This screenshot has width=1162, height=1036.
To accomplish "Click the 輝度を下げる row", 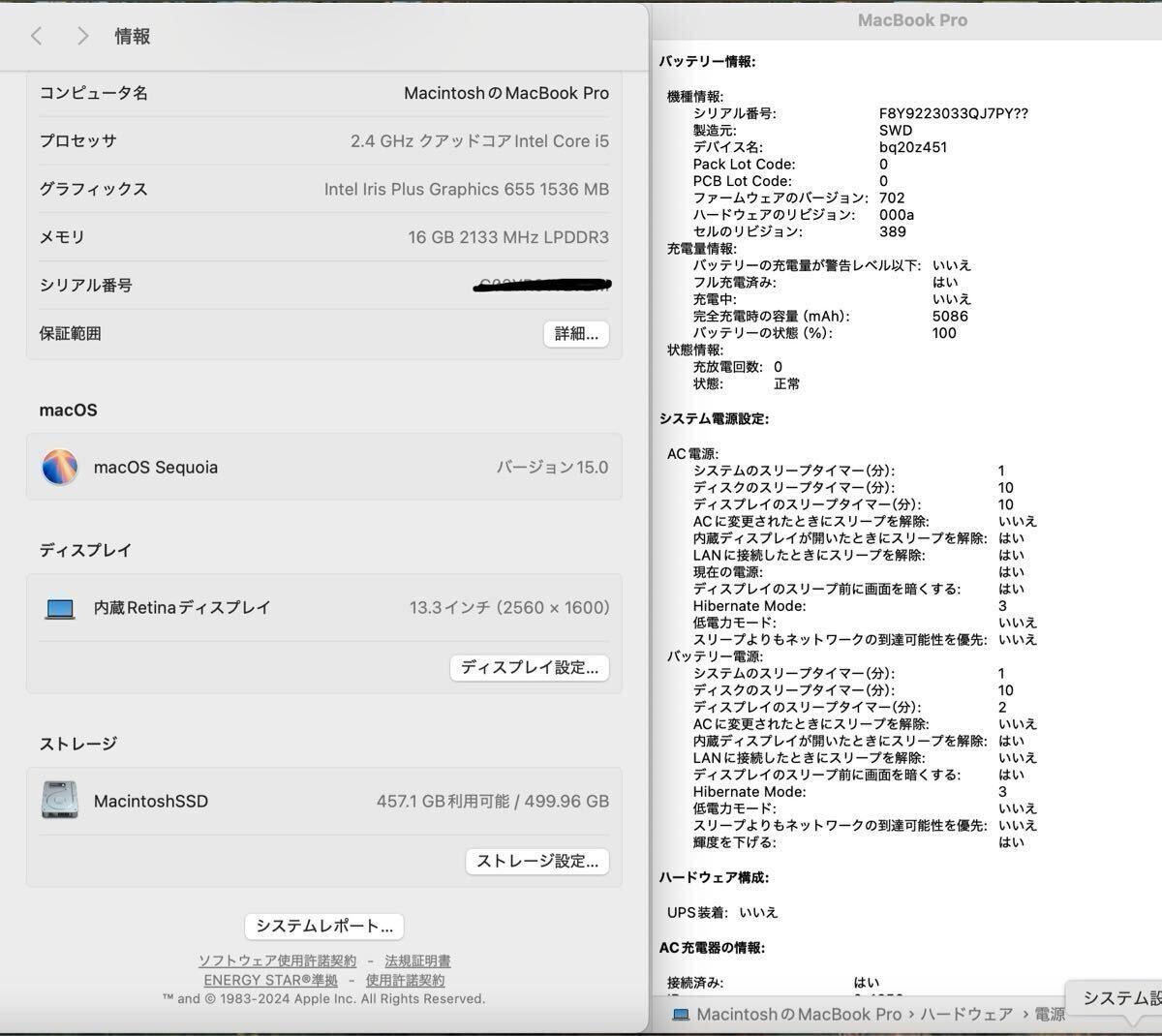I will pos(859,842).
